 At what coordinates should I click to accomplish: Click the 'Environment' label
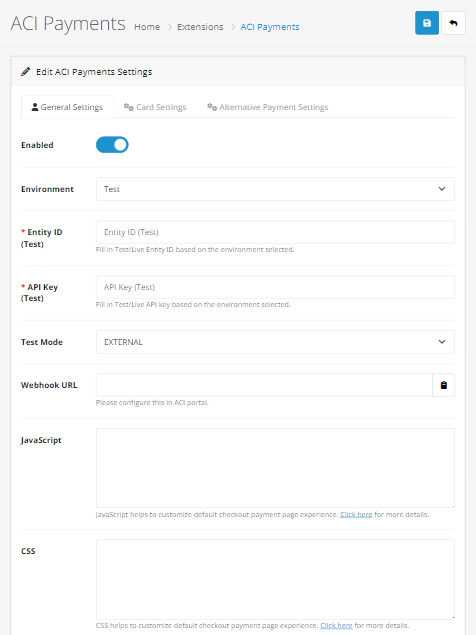pyautogui.click(x=47, y=189)
